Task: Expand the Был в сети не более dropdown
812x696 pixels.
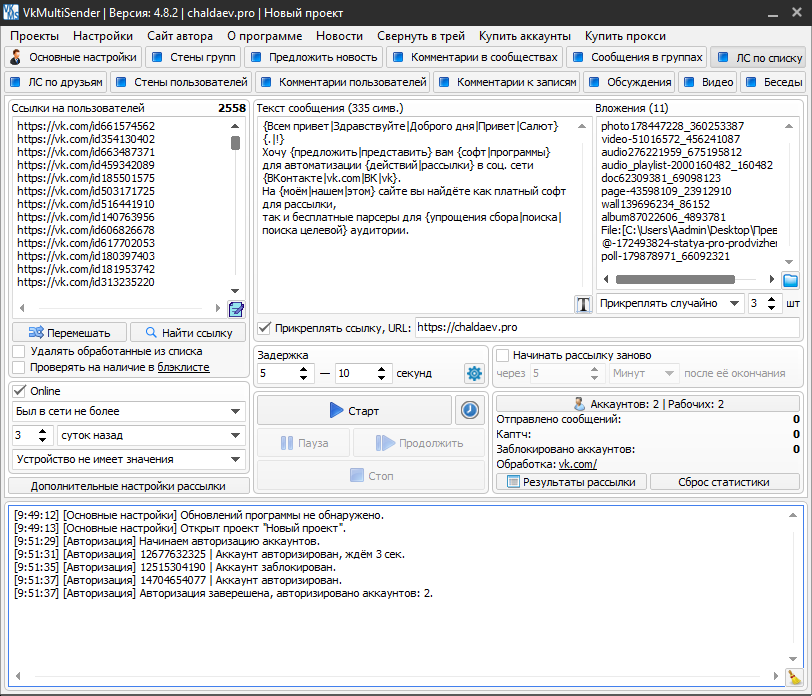Action: [127, 411]
